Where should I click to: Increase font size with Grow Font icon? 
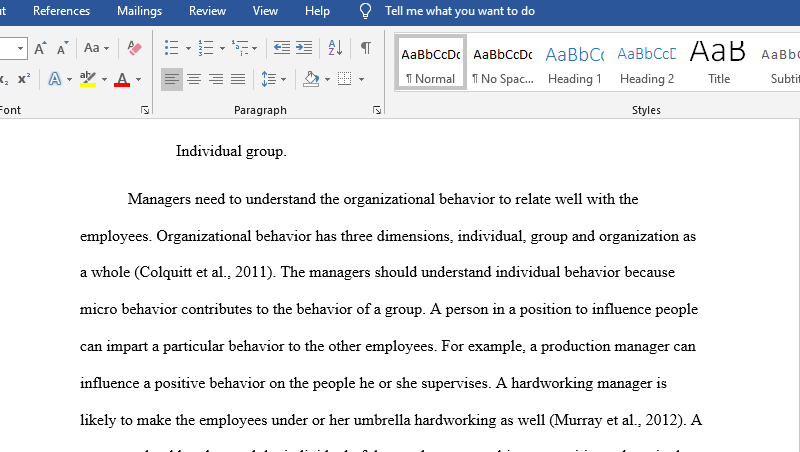(40, 48)
